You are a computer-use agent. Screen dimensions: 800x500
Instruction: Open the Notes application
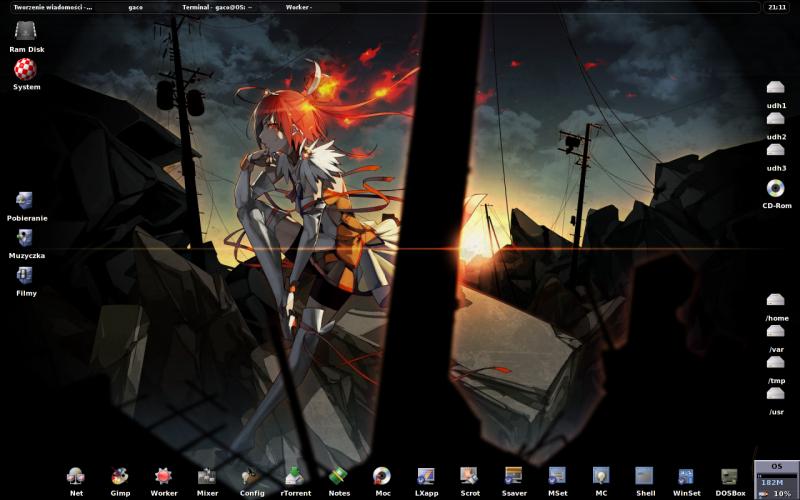tap(338, 476)
